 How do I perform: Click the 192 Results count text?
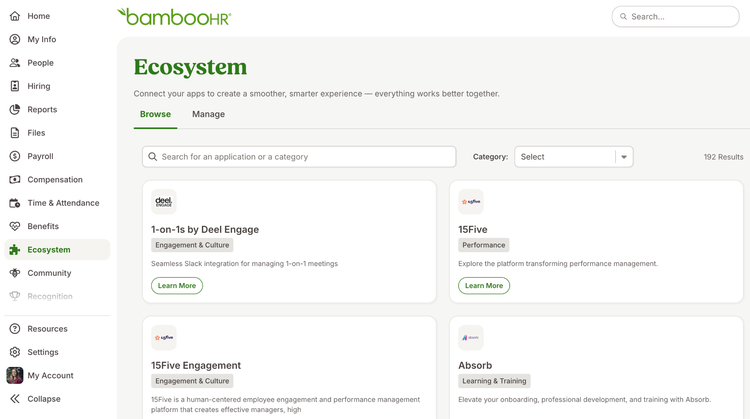pos(723,157)
